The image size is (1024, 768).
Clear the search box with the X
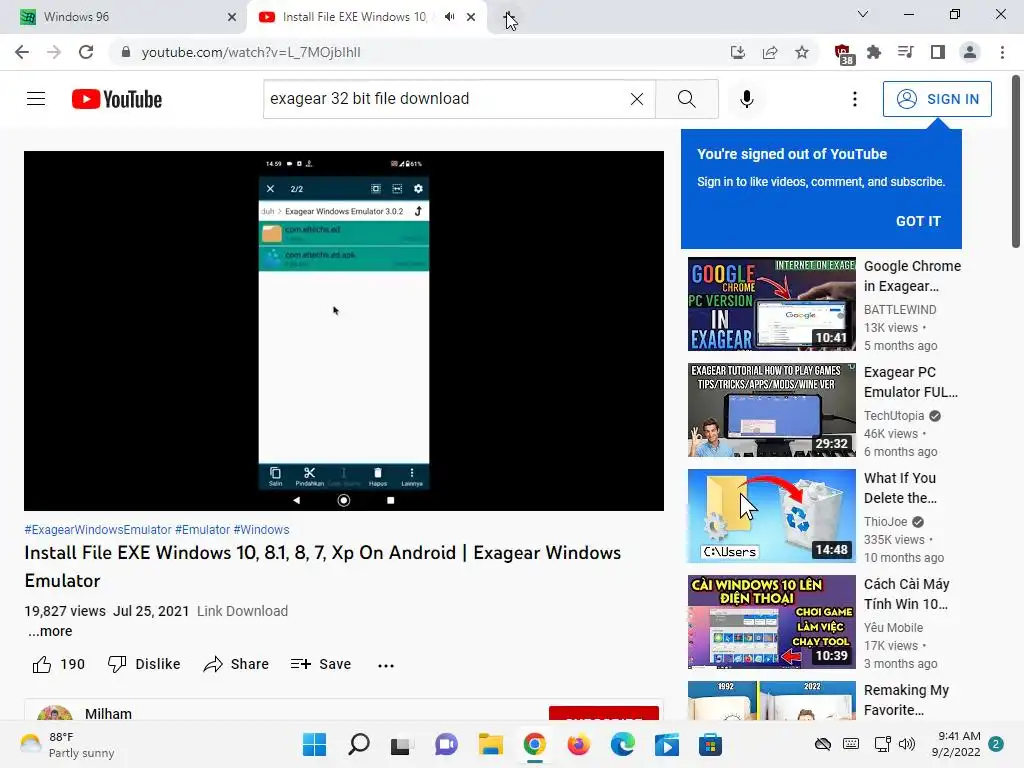point(637,99)
